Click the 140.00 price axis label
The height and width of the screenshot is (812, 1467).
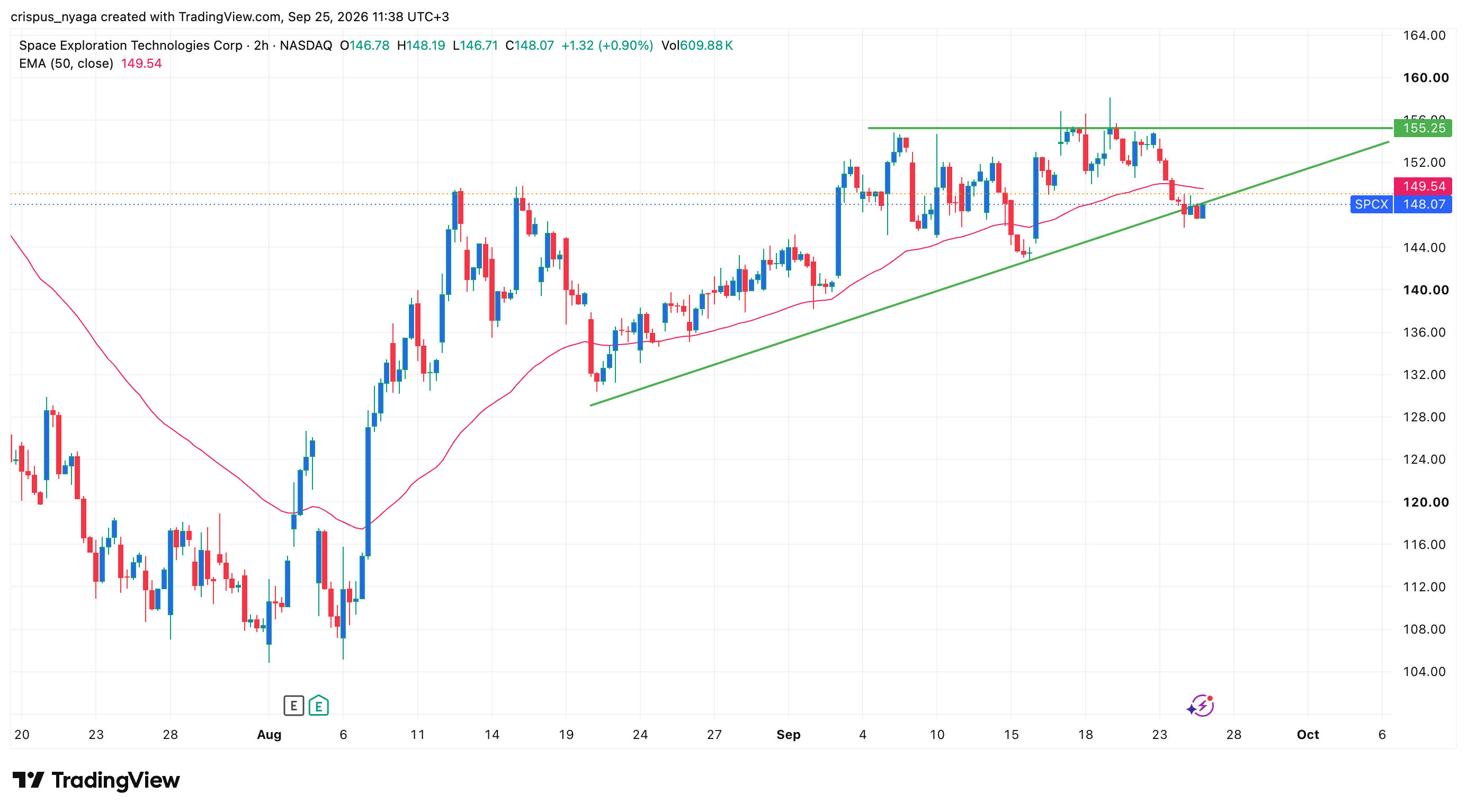click(x=1426, y=290)
